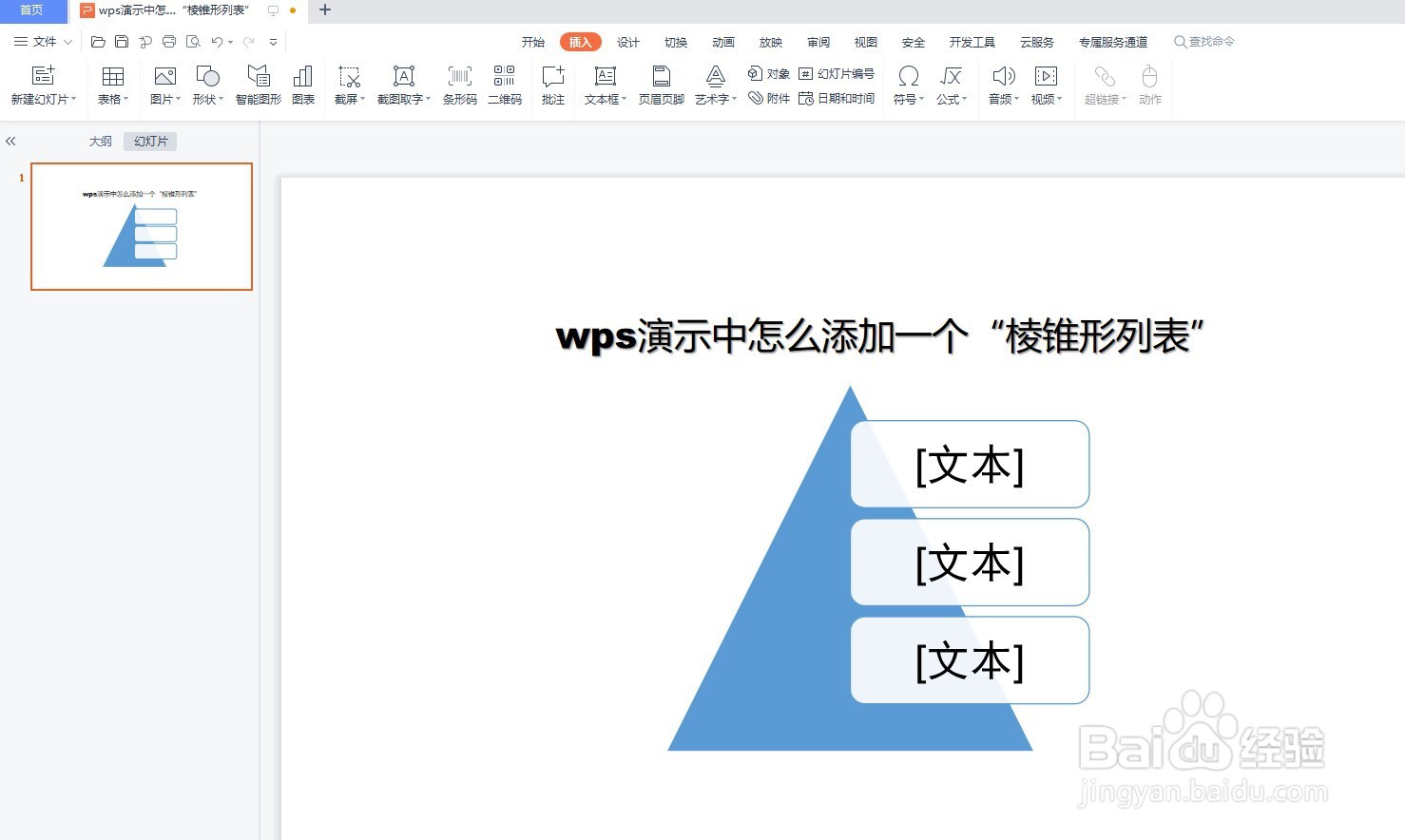Open the 云服务 tab
Viewport: 1405px width, 840px height.
pyautogui.click(x=1036, y=42)
